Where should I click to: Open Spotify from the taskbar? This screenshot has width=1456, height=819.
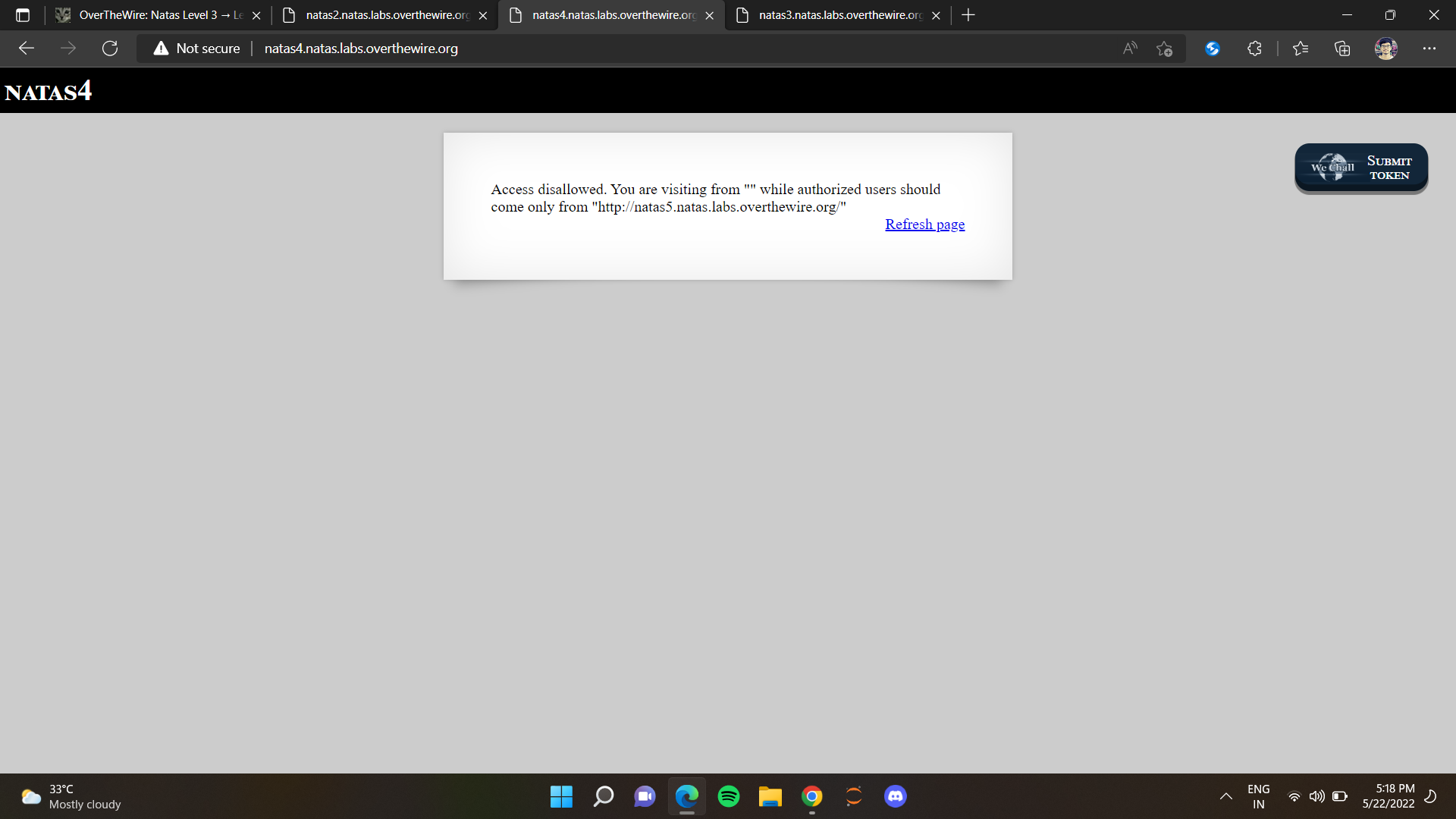729,796
